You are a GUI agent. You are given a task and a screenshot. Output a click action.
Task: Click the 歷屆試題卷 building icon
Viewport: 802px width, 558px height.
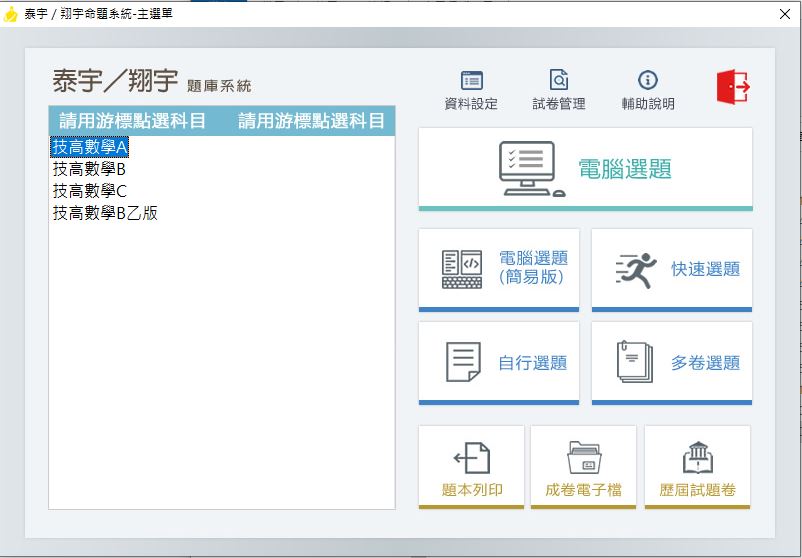tap(697, 458)
